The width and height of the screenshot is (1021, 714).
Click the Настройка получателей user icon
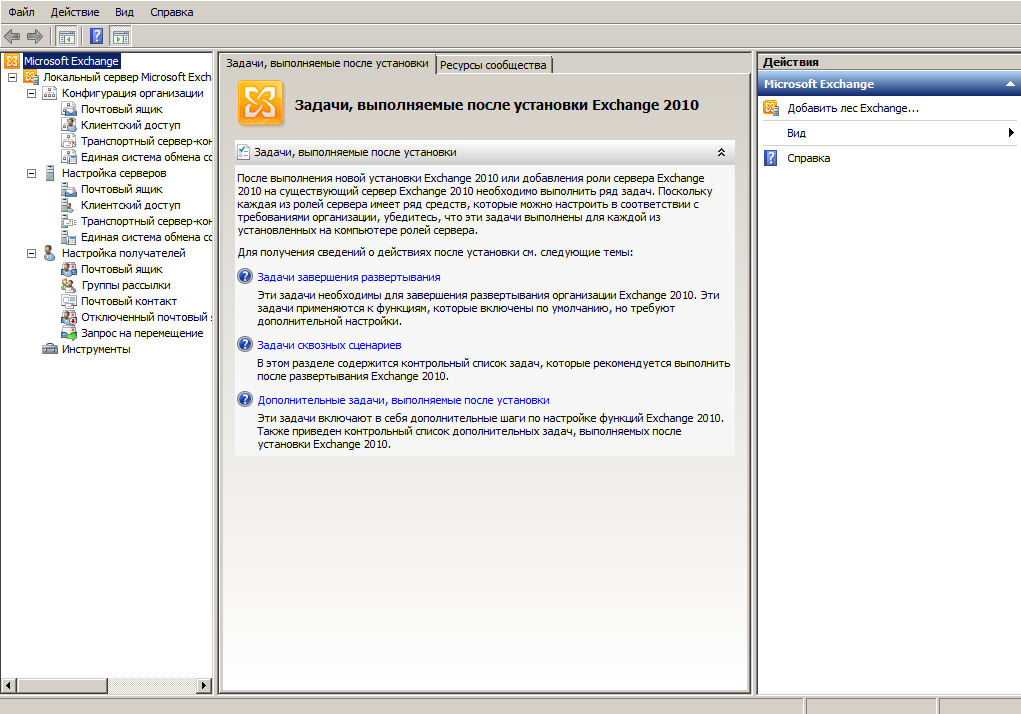[x=49, y=253]
